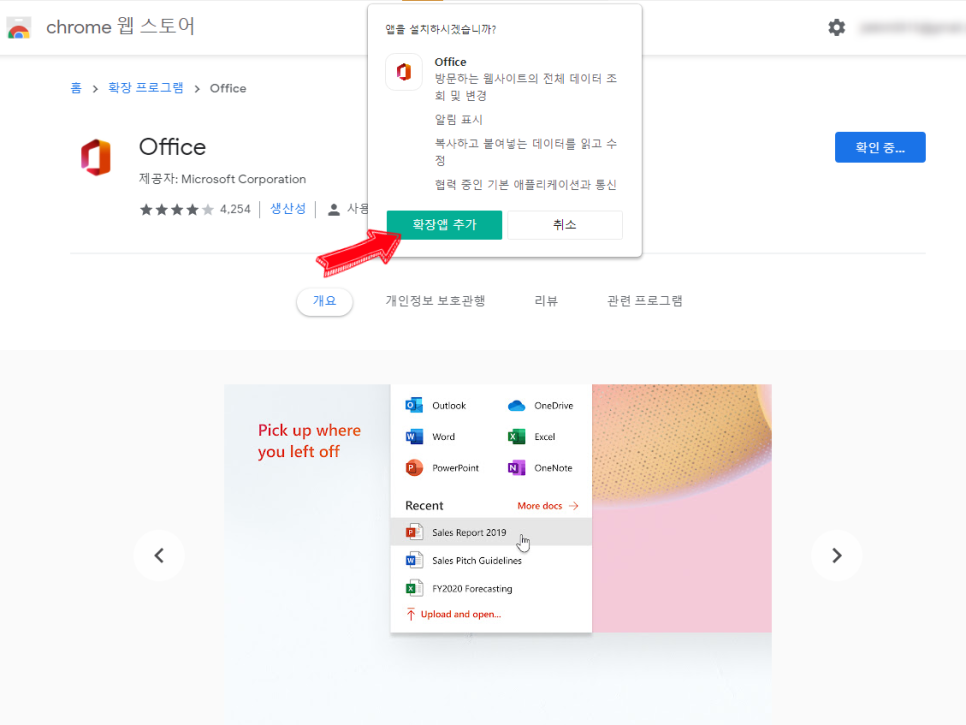Switch to the 리뷰 tab
The height and width of the screenshot is (725, 966).
(546, 302)
